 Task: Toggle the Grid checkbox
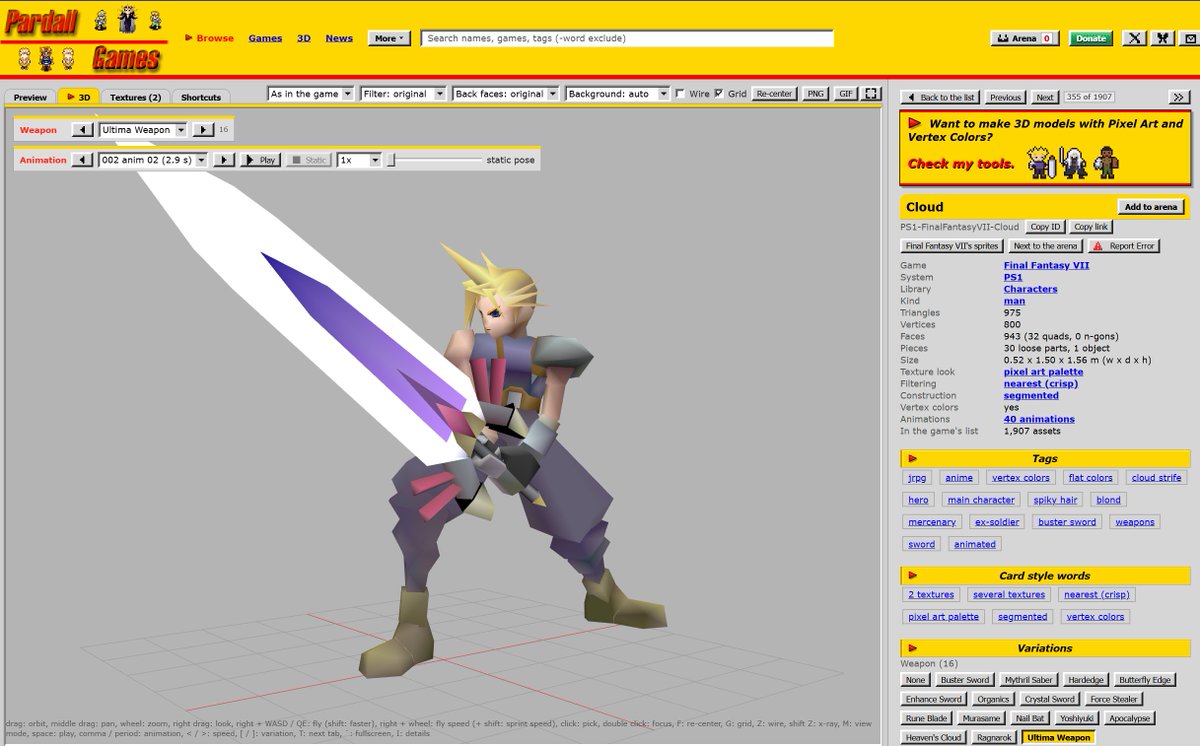(719, 94)
